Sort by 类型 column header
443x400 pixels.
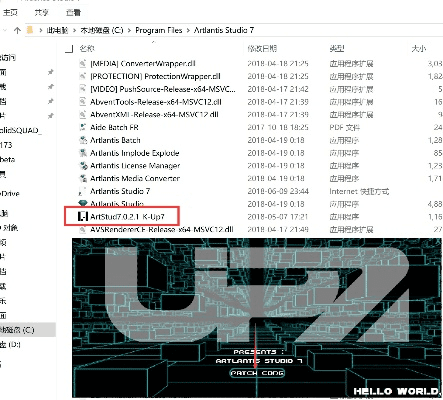click(x=337, y=49)
